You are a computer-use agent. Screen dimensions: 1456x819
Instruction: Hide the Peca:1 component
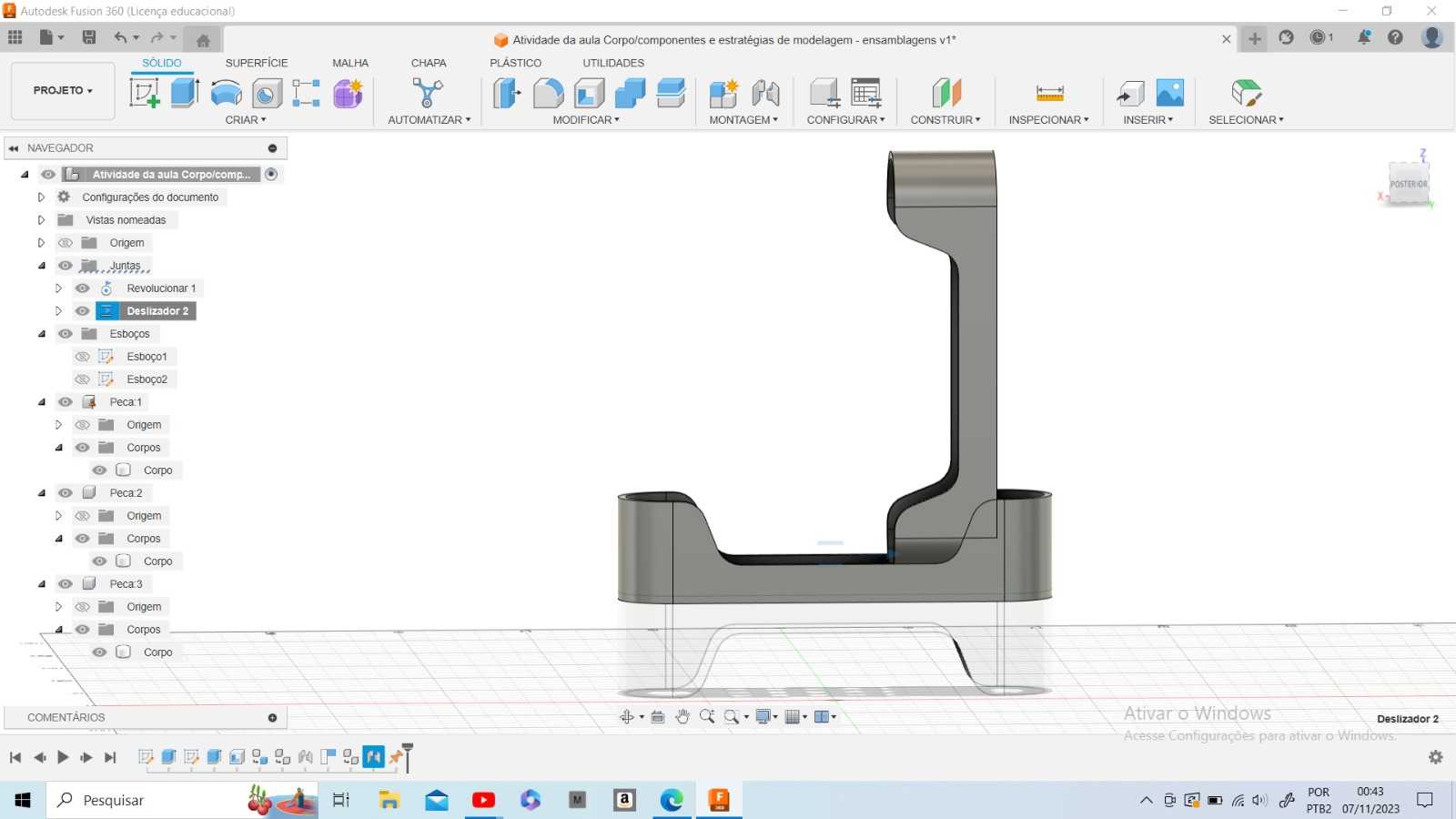[66, 402]
